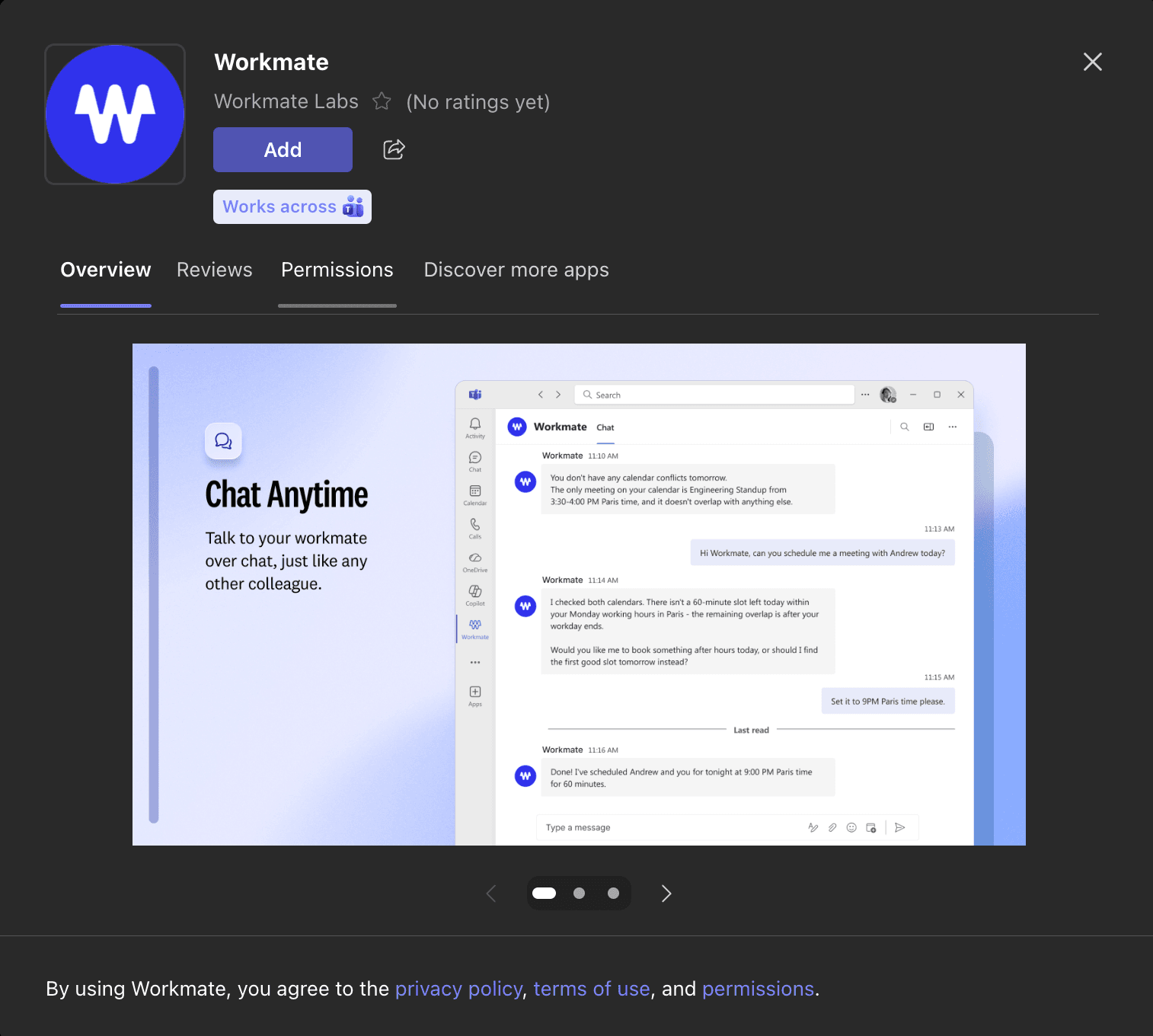This screenshot has width=1153, height=1036.
Task: Go to next carousel screenshot
Action: [x=666, y=894]
